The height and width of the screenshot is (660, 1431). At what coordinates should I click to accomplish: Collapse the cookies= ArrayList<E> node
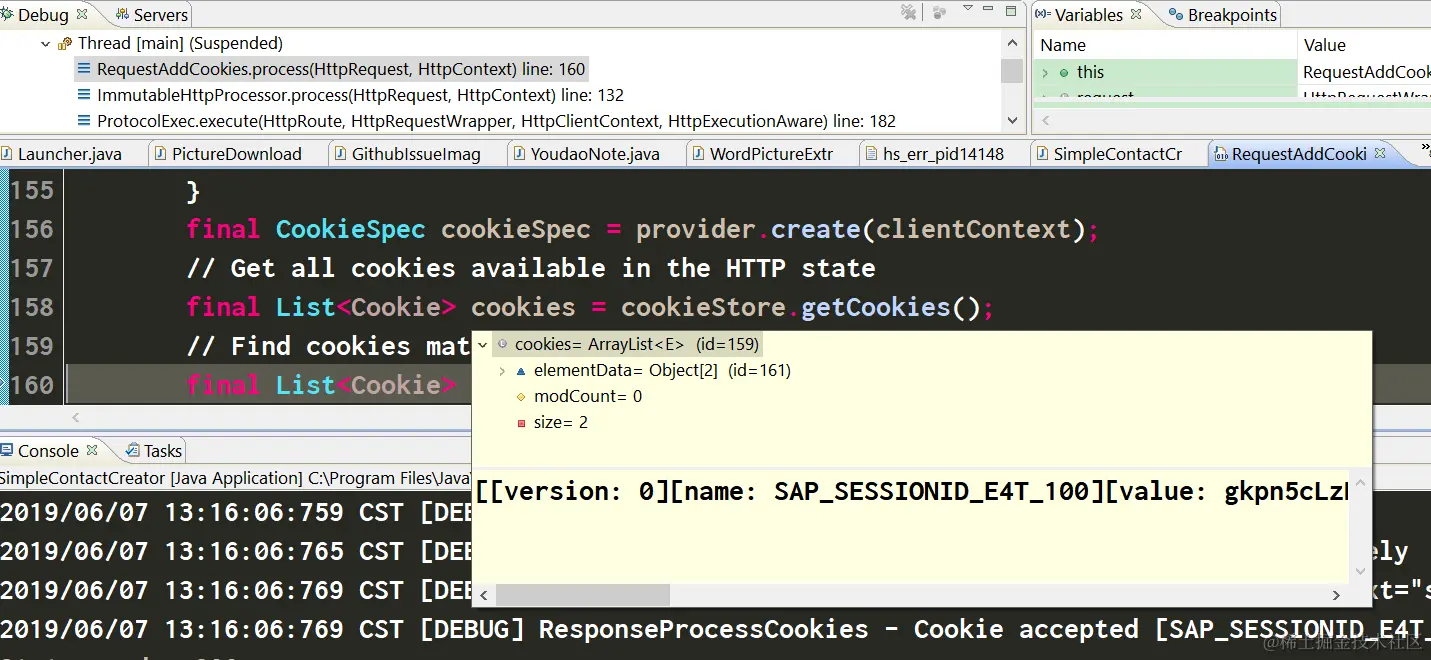point(483,345)
